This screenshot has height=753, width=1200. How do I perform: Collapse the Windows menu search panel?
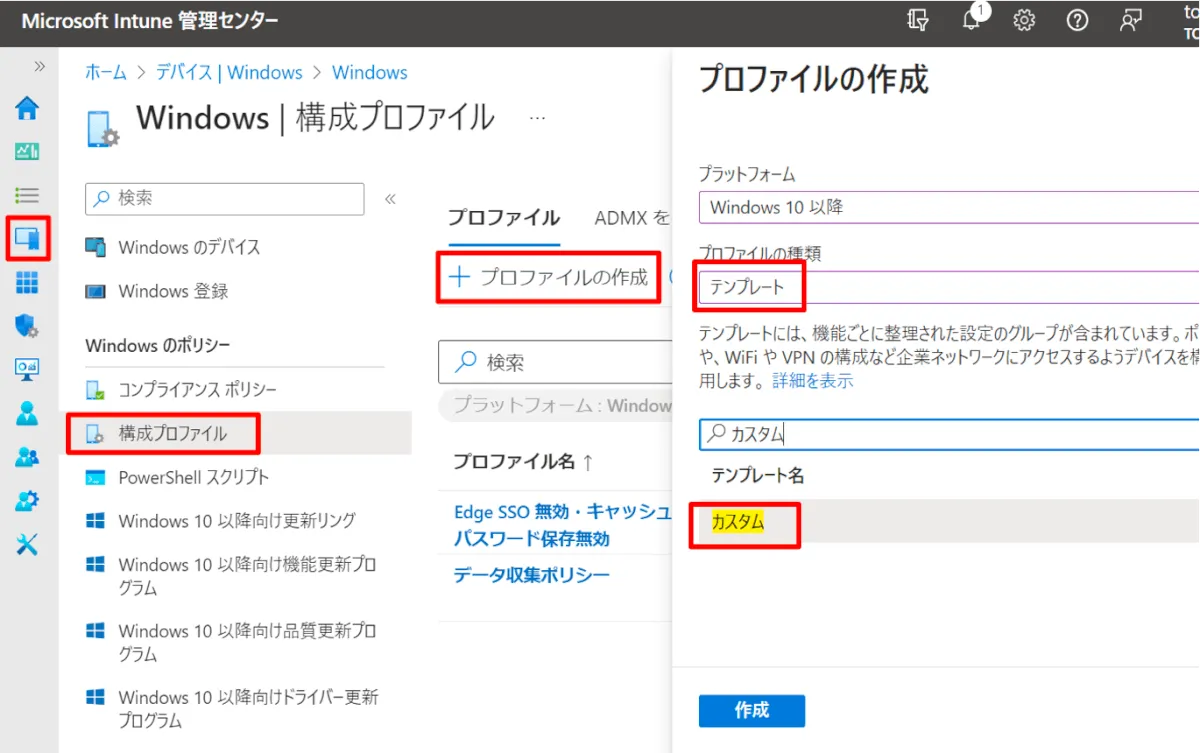[x=391, y=199]
